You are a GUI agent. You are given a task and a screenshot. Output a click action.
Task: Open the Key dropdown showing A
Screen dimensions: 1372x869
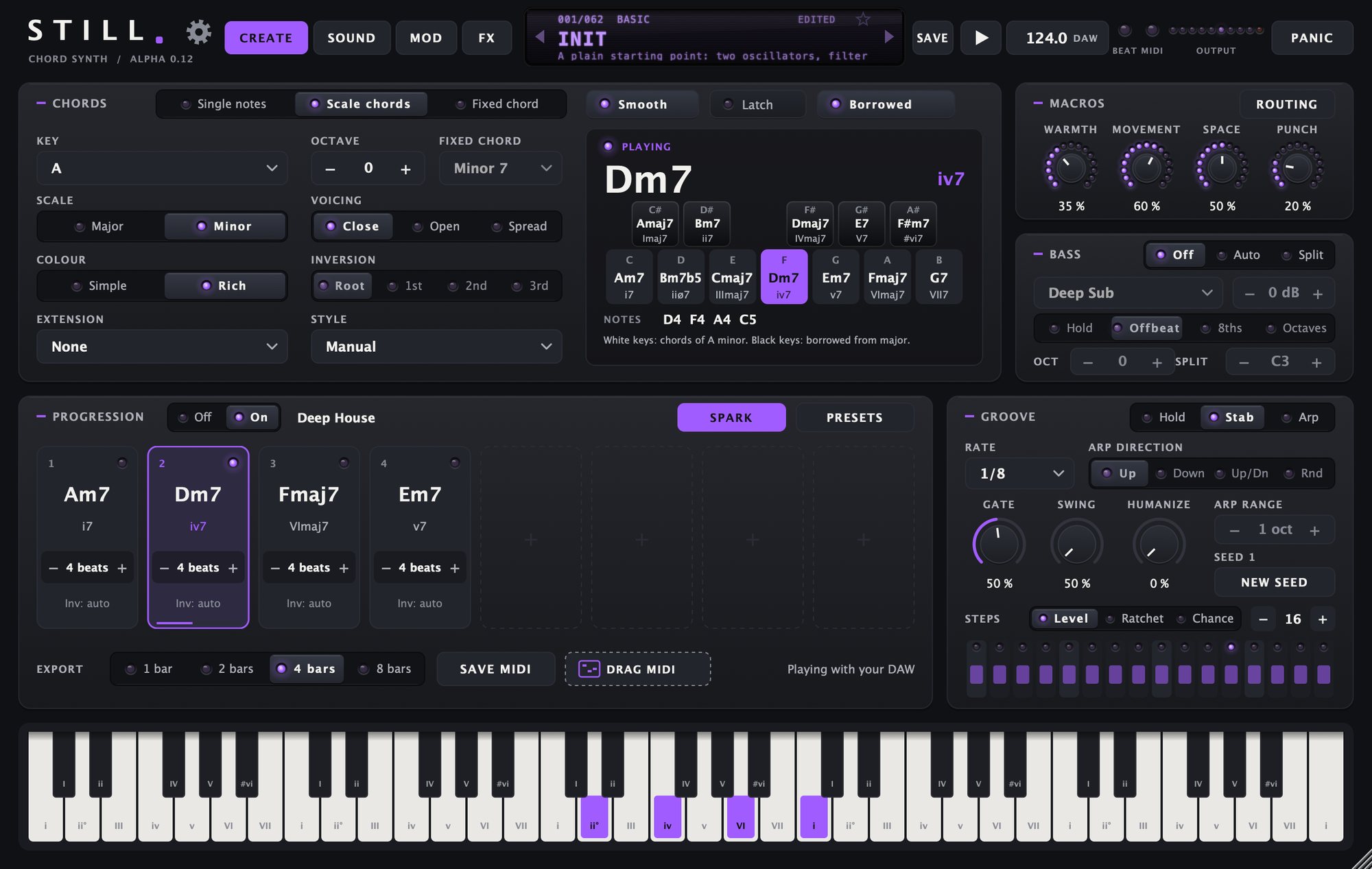coord(162,168)
